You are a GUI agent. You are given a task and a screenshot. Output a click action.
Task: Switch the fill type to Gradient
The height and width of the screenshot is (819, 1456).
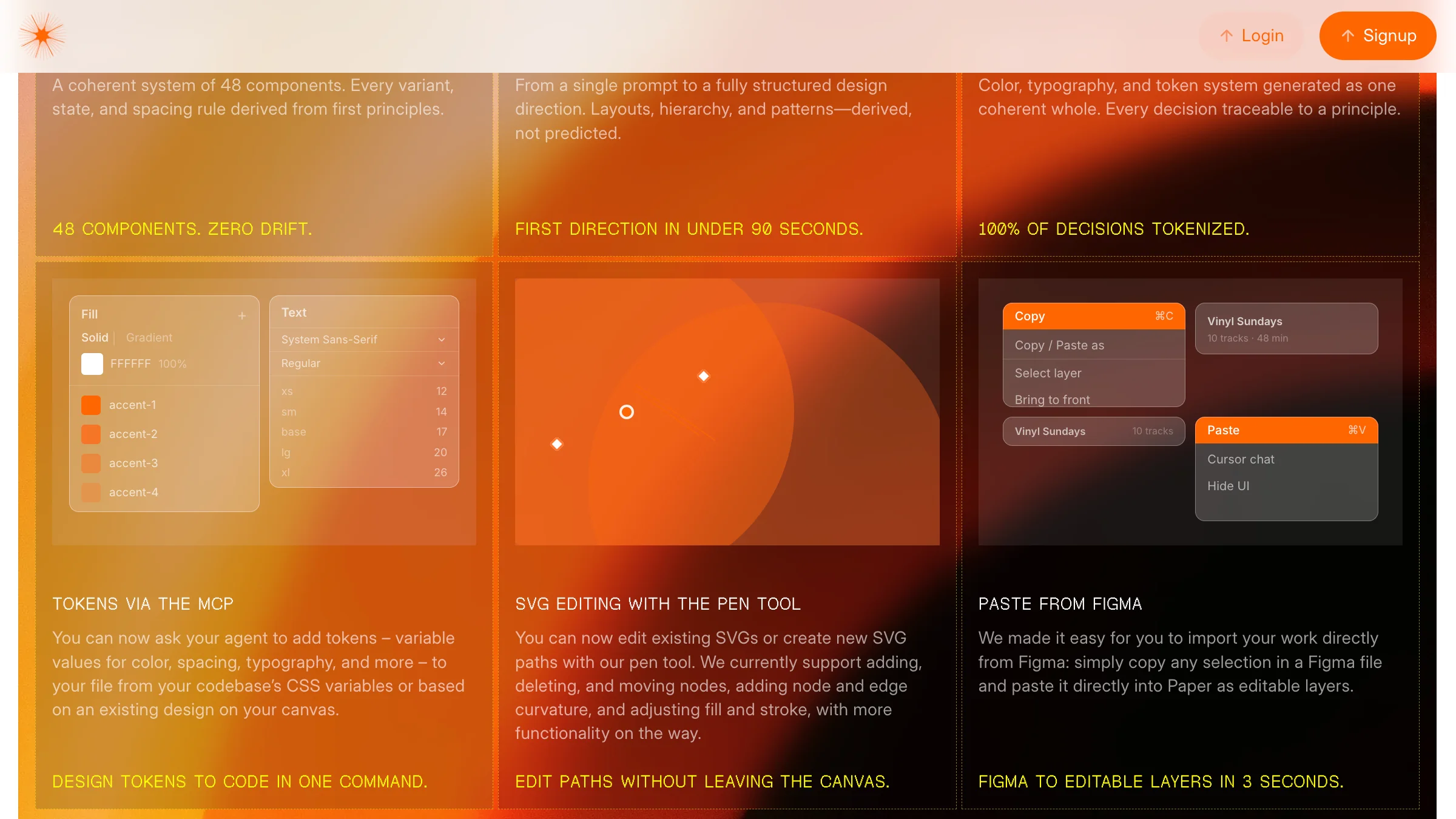pos(149,337)
